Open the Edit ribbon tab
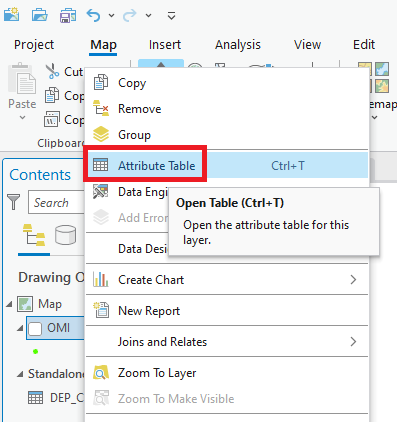 pos(364,45)
